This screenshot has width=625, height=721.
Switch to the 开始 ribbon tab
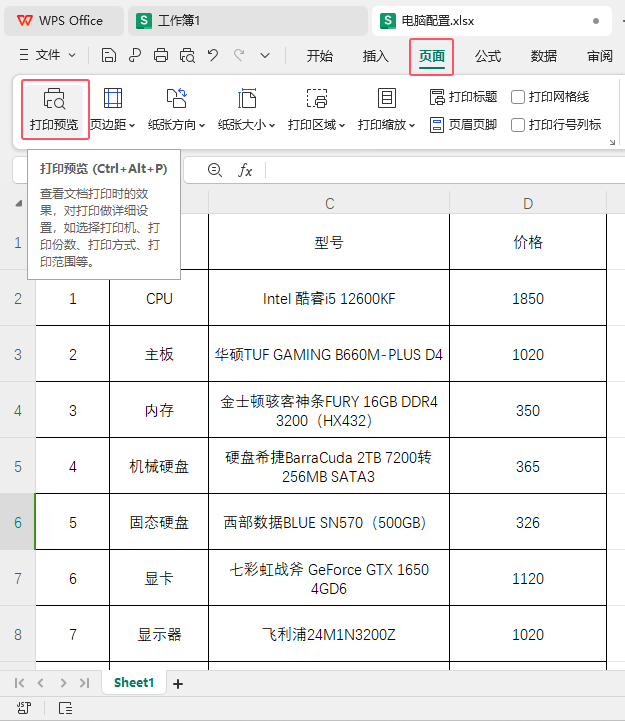click(319, 56)
